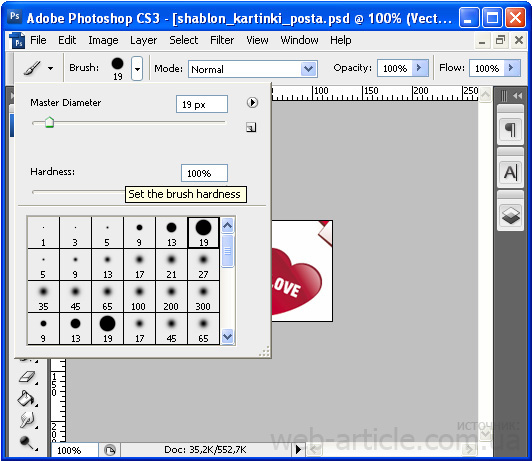532x461 pixels.
Task: Expand the collapsed panel dock arrows
Action: pyautogui.click(x=518, y=96)
